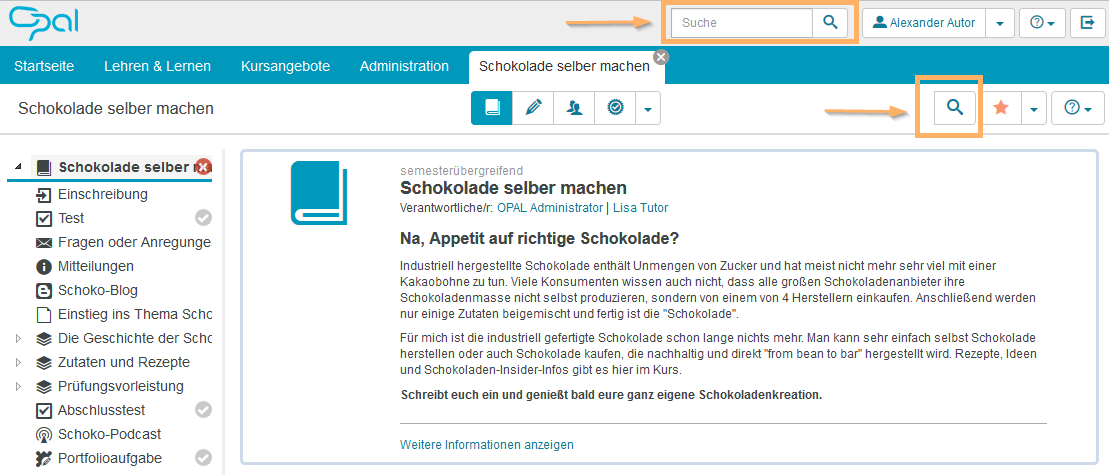This screenshot has height=475, width=1109.
Task: Click the course search magnifier button
Action: [955, 107]
